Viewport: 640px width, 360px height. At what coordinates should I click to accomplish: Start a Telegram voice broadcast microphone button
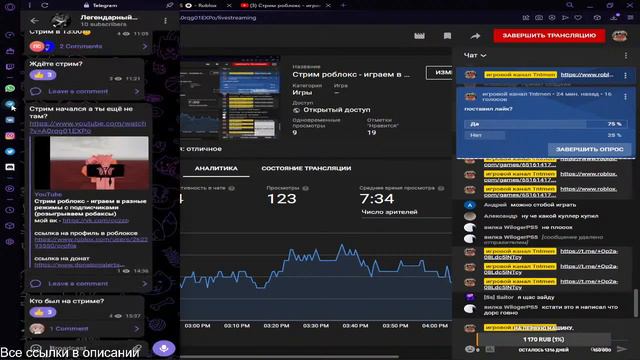pyautogui.click(x=164, y=348)
